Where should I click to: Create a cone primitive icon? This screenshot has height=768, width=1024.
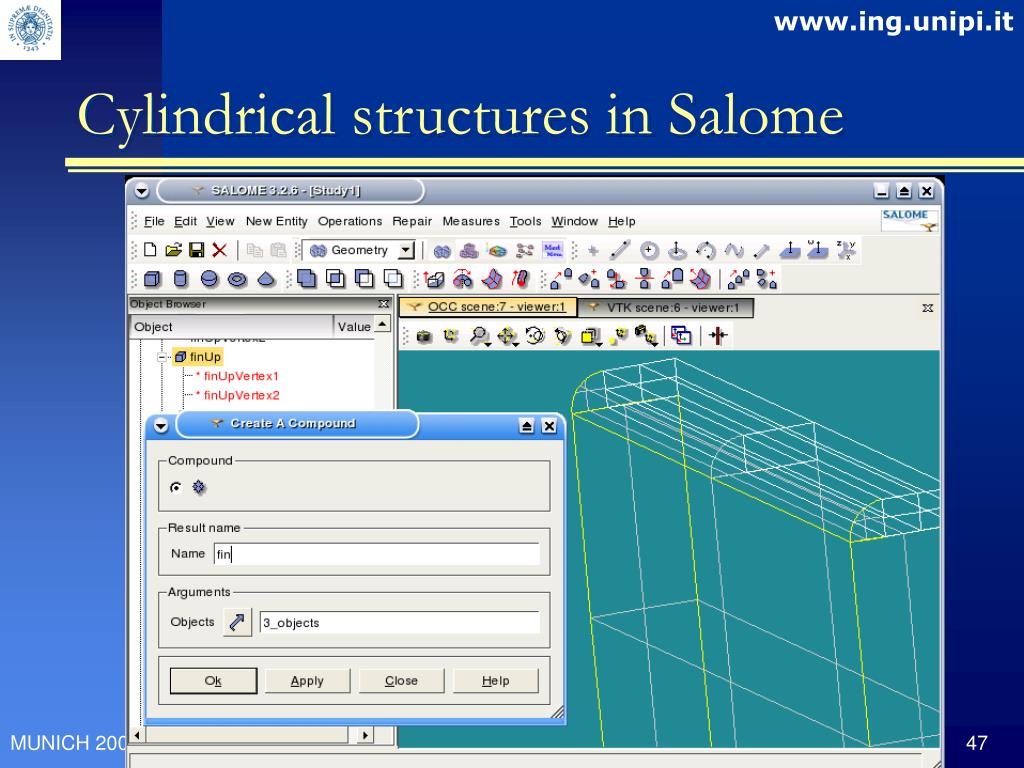(x=266, y=280)
